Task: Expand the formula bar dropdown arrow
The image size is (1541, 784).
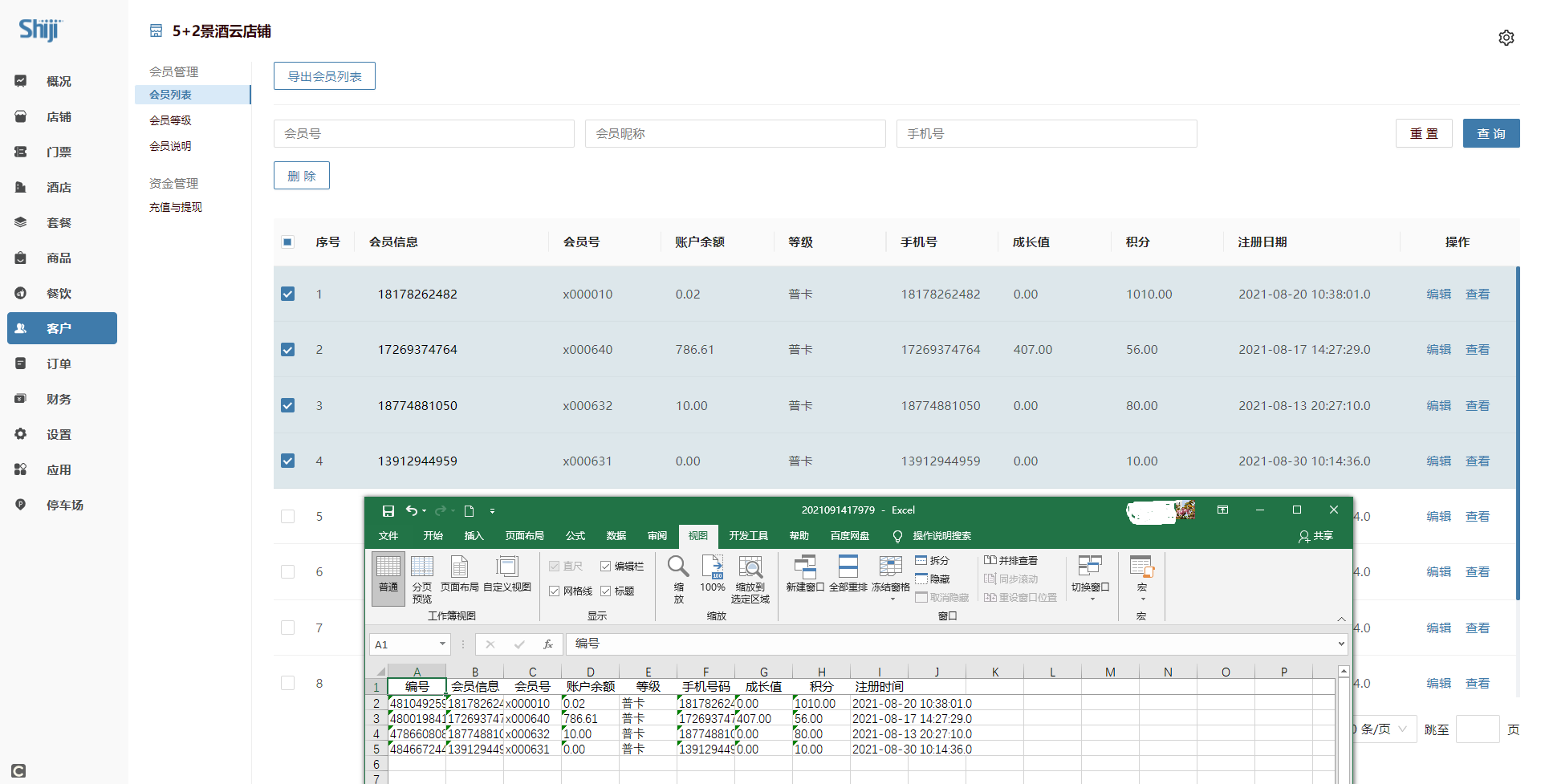Action: [1341, 644]
